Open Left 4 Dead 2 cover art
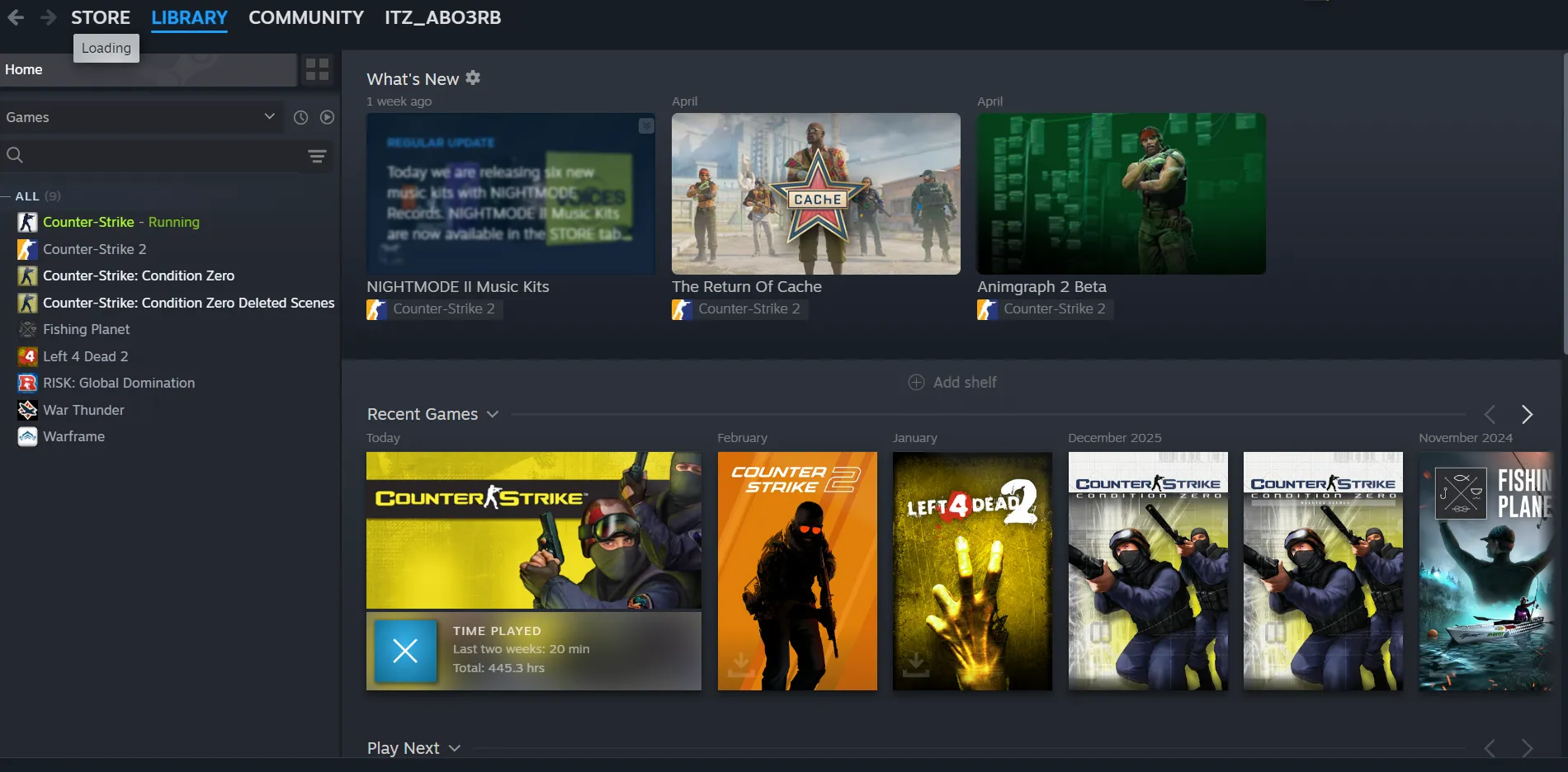The width and height of the screenshot is (1568, 772). click(x=972, y=571)
